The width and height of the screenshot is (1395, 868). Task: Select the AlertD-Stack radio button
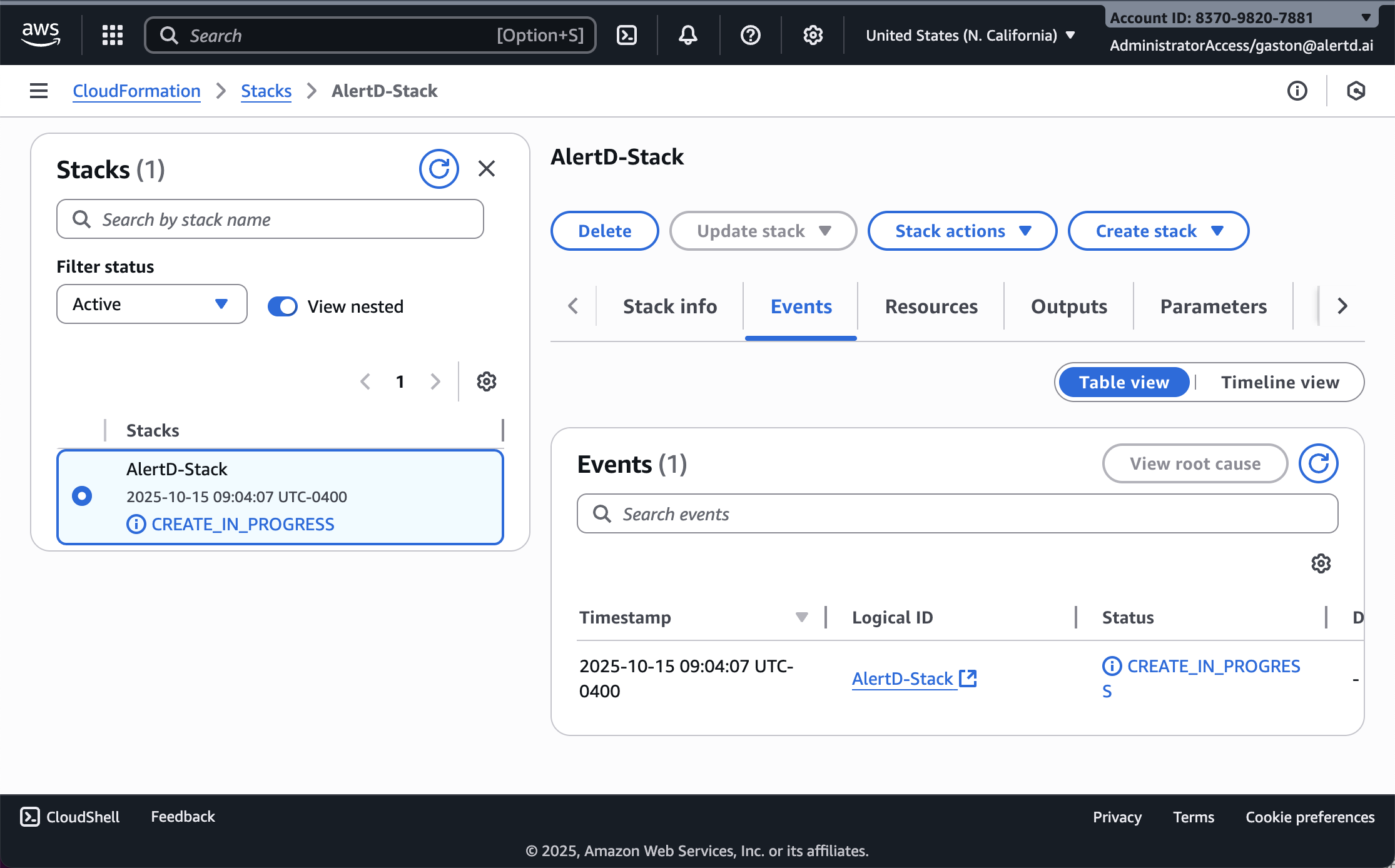82,495
